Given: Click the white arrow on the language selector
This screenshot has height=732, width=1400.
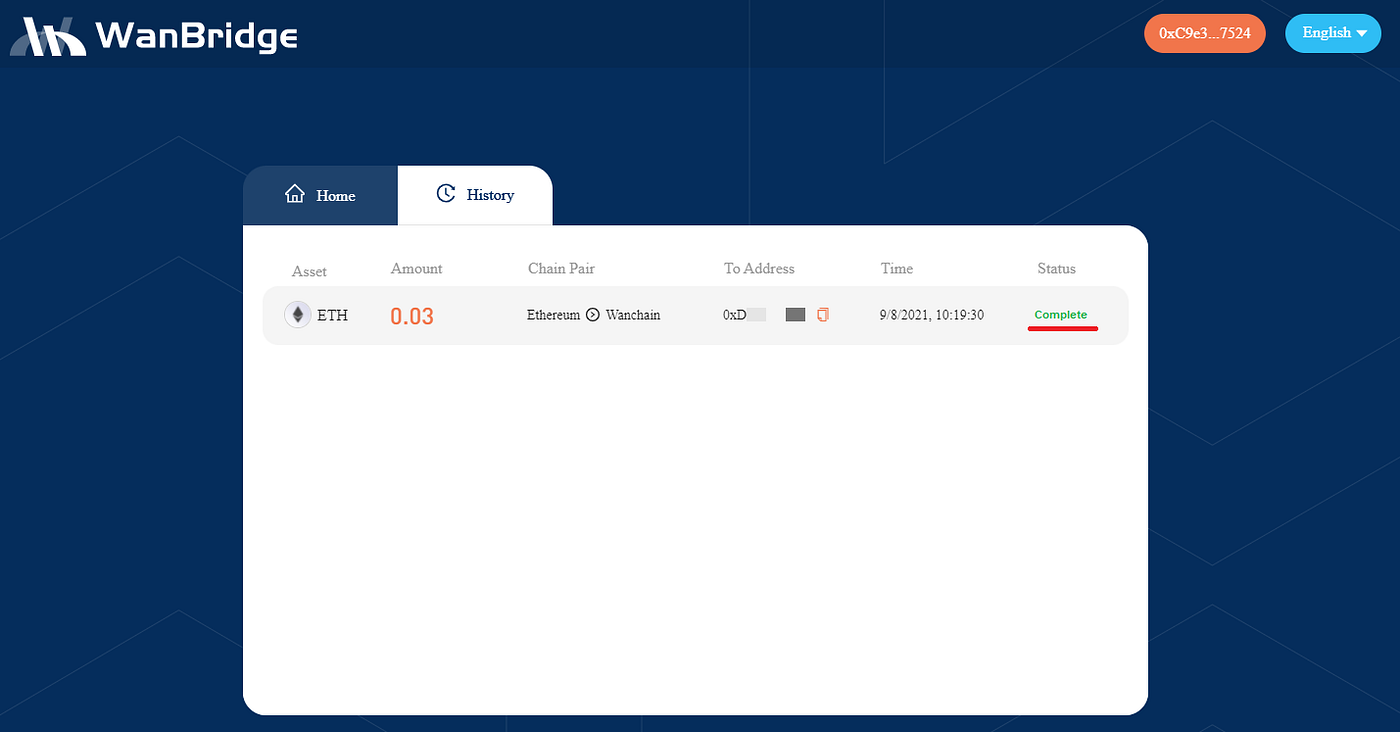Looking at the screenshot, I should [1361, 33].
